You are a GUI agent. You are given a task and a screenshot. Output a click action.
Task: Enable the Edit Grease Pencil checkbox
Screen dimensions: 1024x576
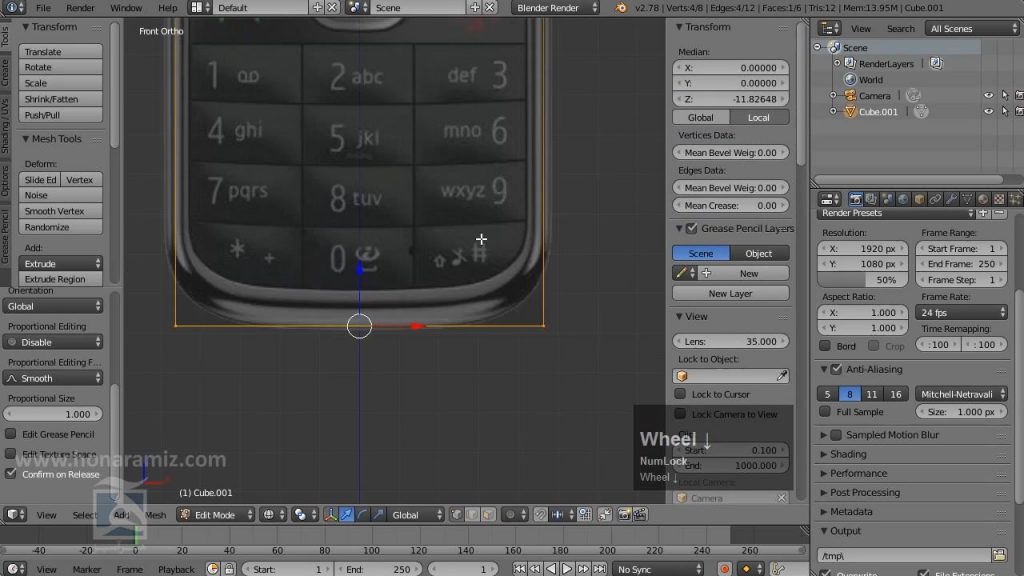[10, 434]
